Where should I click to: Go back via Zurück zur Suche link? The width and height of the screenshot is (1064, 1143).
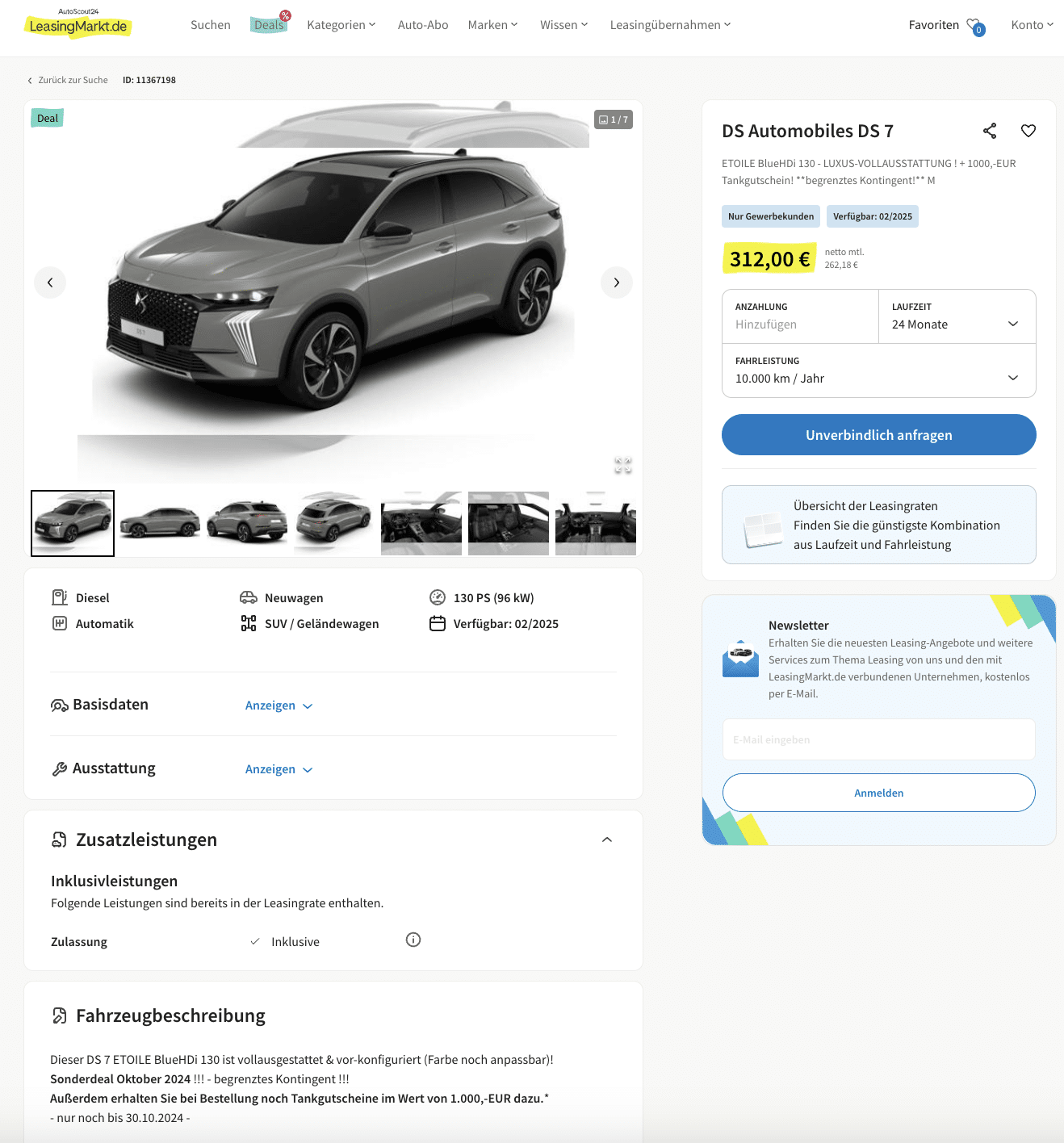click(68, 80)
